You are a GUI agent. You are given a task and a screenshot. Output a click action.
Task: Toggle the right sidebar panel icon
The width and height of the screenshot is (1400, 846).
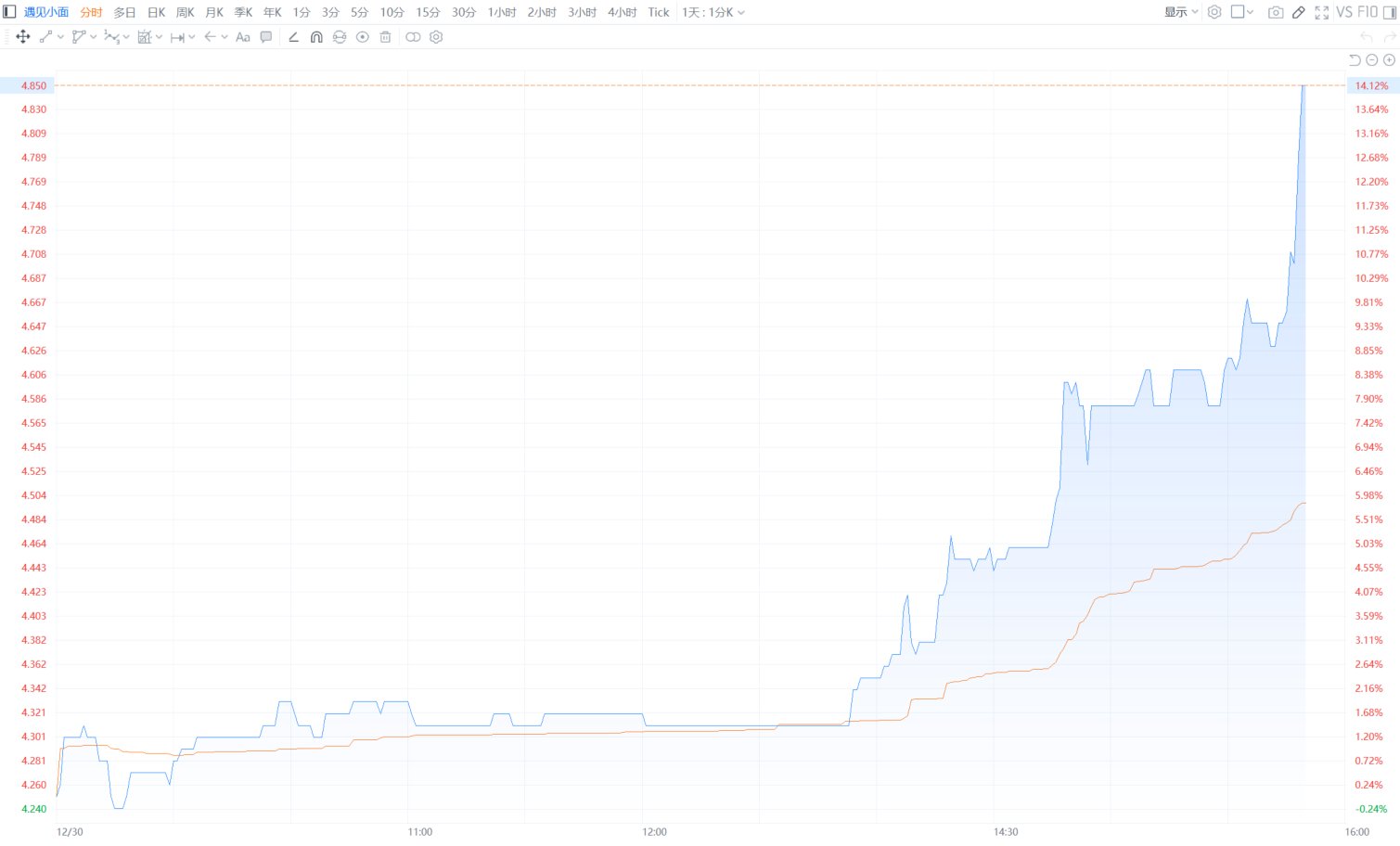[x=1390, y=12]
